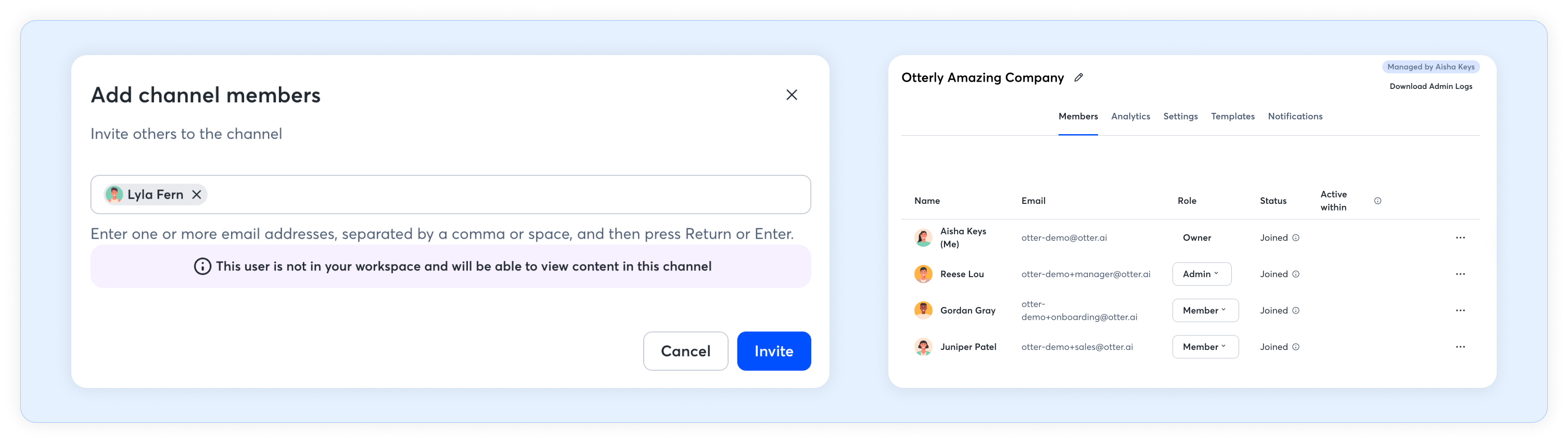Click info icon beside Reese Lou's Joined status
This screenshot has height=443, width=1568.
pos(1296,275)
